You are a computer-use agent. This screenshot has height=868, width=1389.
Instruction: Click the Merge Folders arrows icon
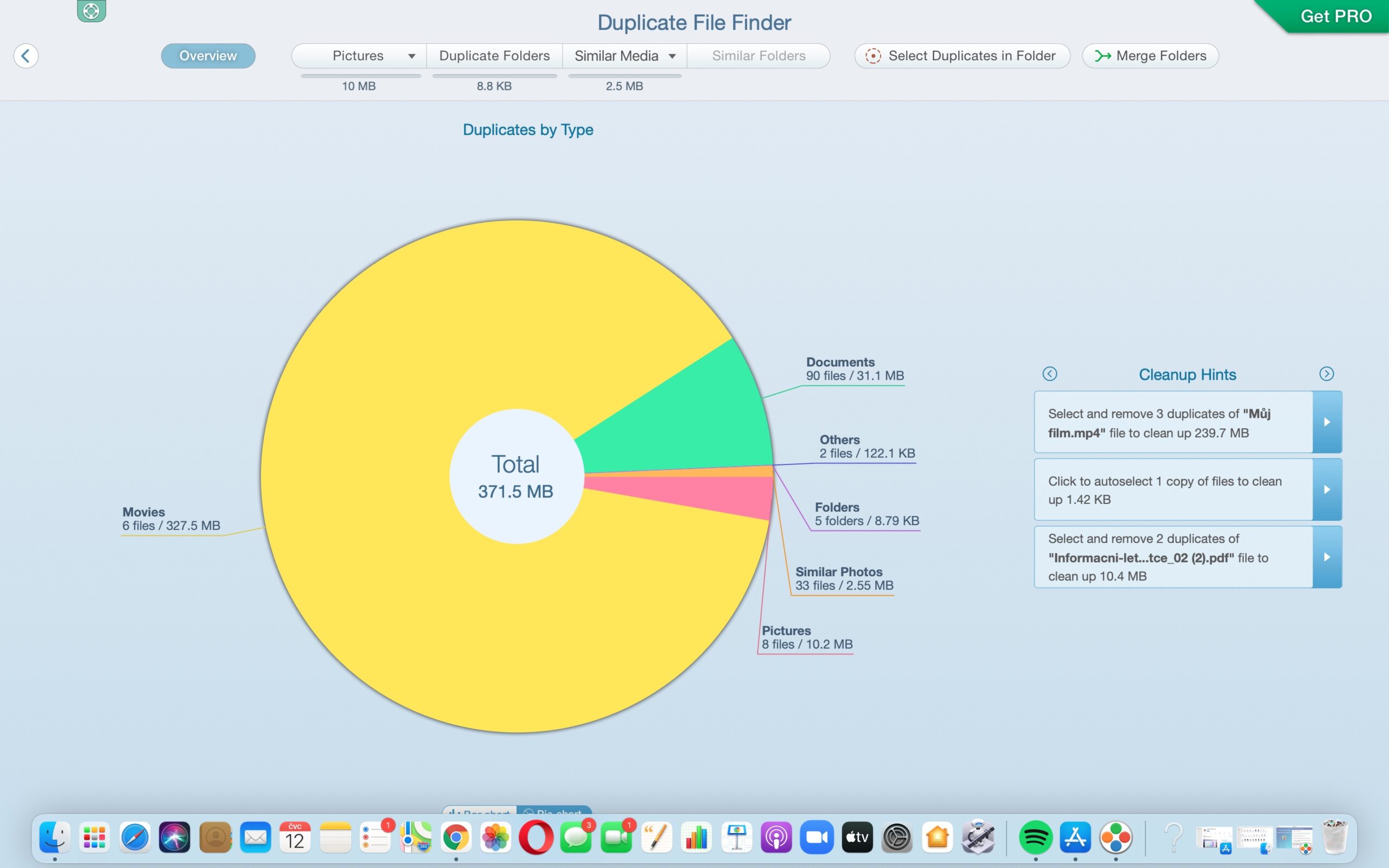[1103, 56]
